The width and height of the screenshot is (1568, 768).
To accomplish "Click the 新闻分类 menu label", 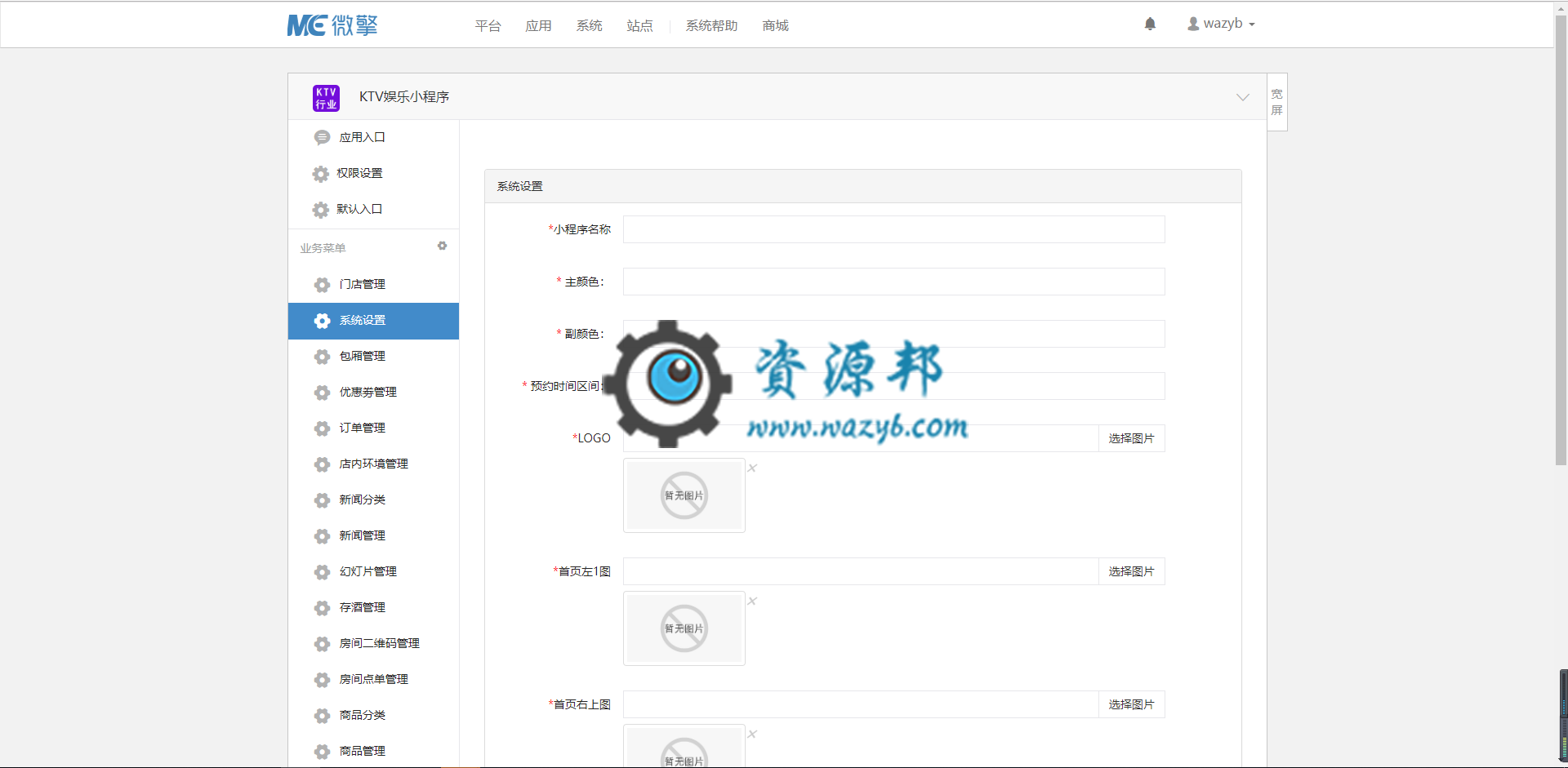I will (x=362, y=499).
